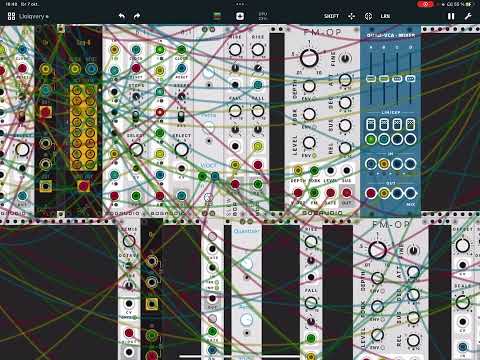Click the upper FM-OP DEC knob
The image size is (480, 360).
click(345, 103)
